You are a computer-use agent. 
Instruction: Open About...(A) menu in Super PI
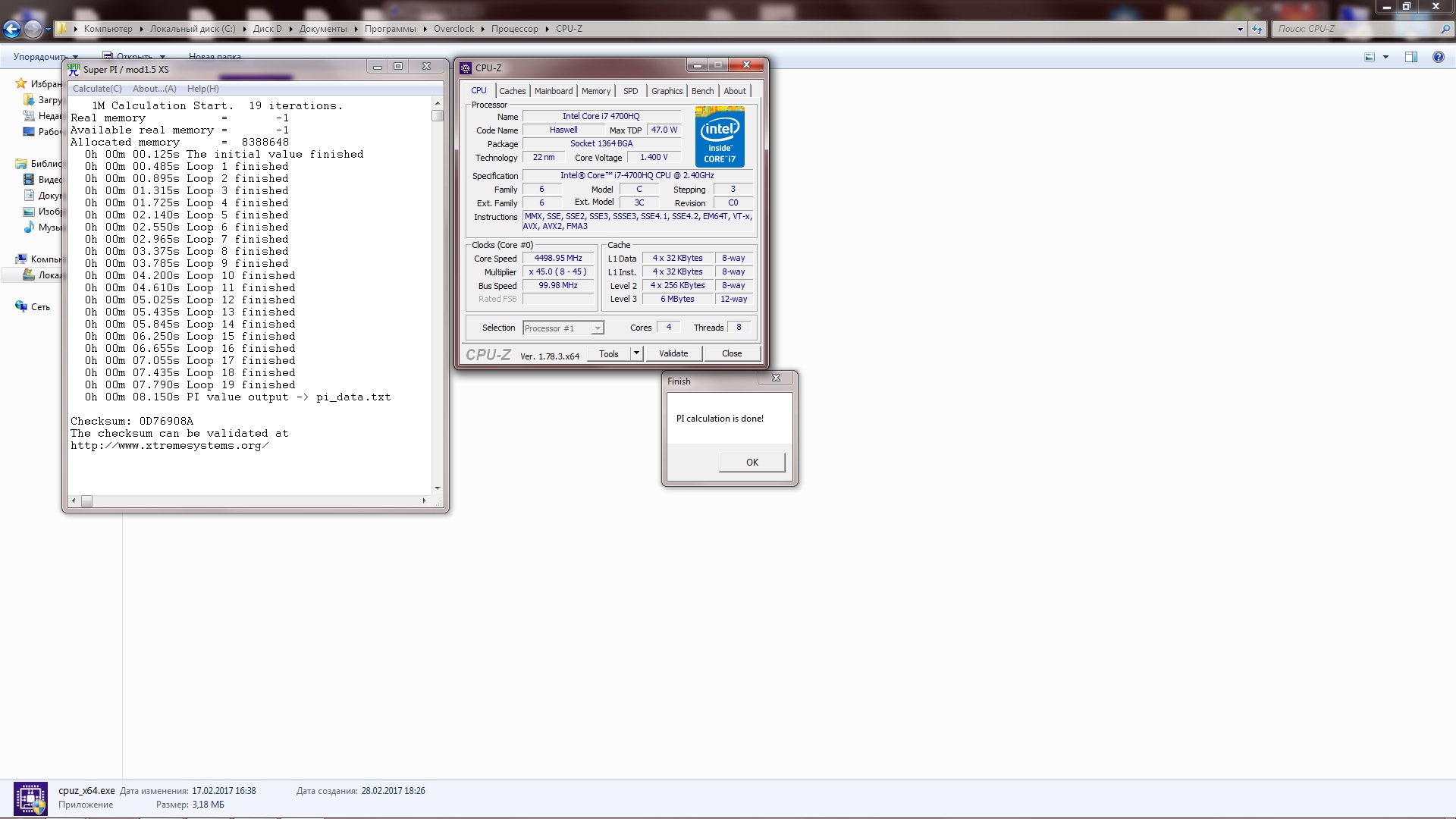point(155,89)
